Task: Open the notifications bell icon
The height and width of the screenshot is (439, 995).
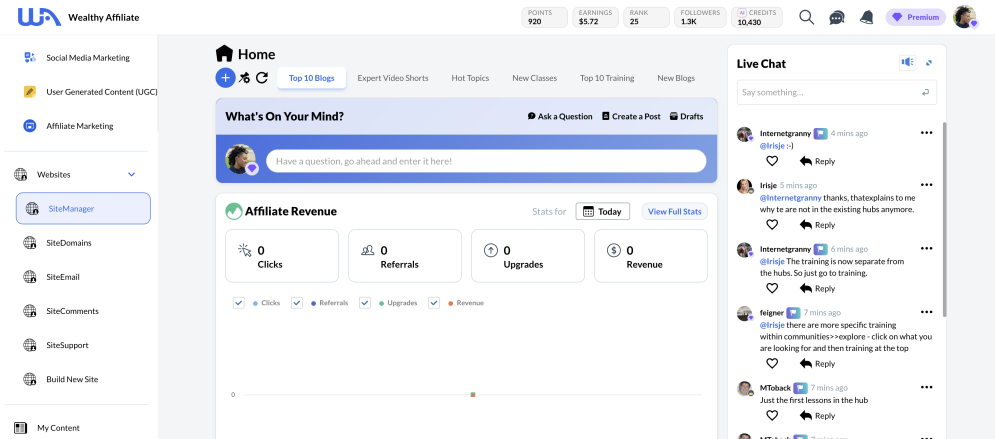Action: click(x=866, y=17)
